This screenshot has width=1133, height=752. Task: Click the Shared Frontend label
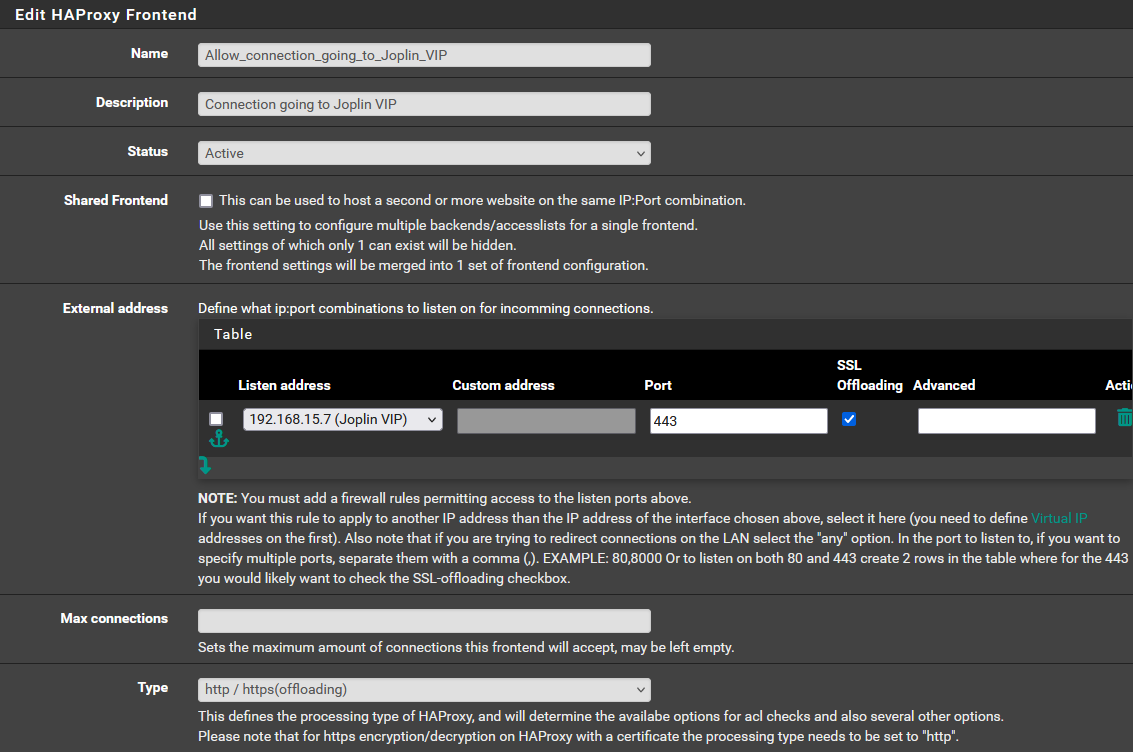click(116, 200)
